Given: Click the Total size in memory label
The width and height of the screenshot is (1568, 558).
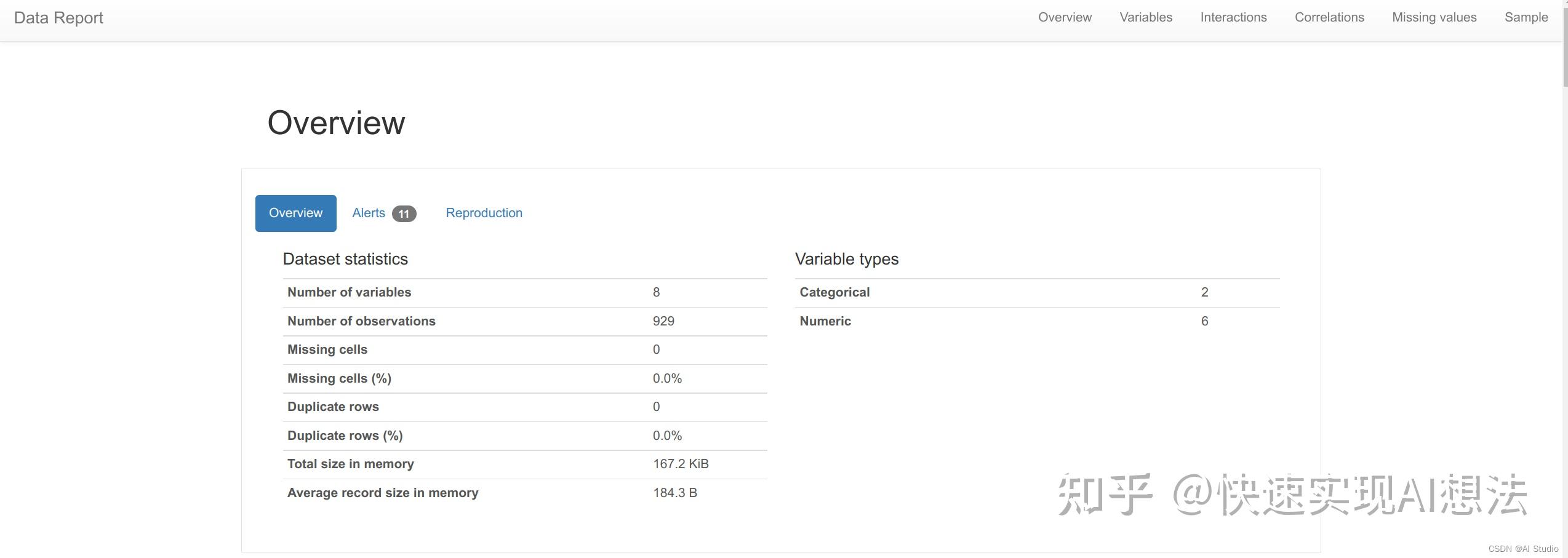Looking at the screenshot, I should click(x=350, y=464).
